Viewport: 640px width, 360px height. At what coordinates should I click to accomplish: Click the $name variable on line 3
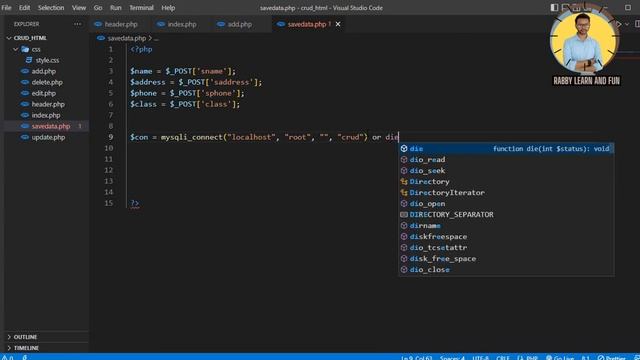[141, 71]
